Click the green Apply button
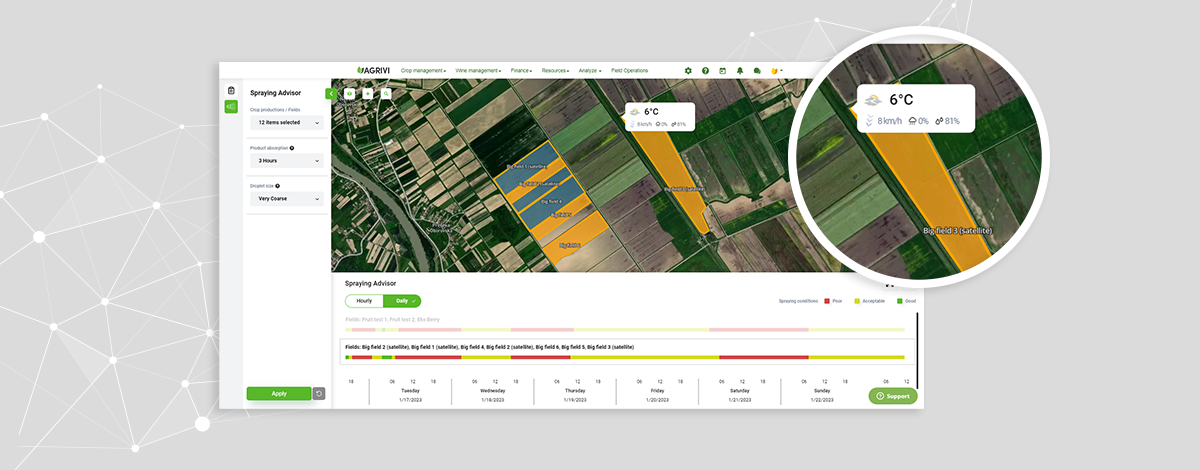The height and width of the screenshot is (470, 1200). [279, 394]
